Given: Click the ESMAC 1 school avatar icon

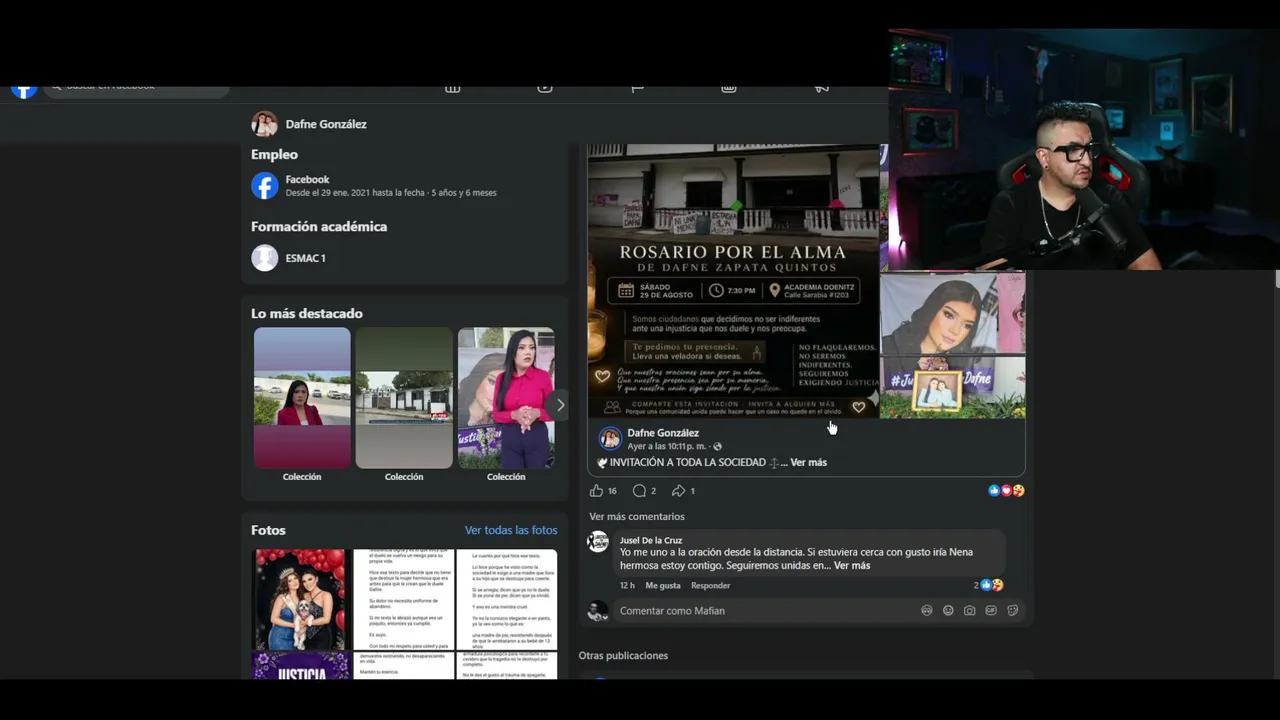Looking at the screenshot, I should point(264,258).
